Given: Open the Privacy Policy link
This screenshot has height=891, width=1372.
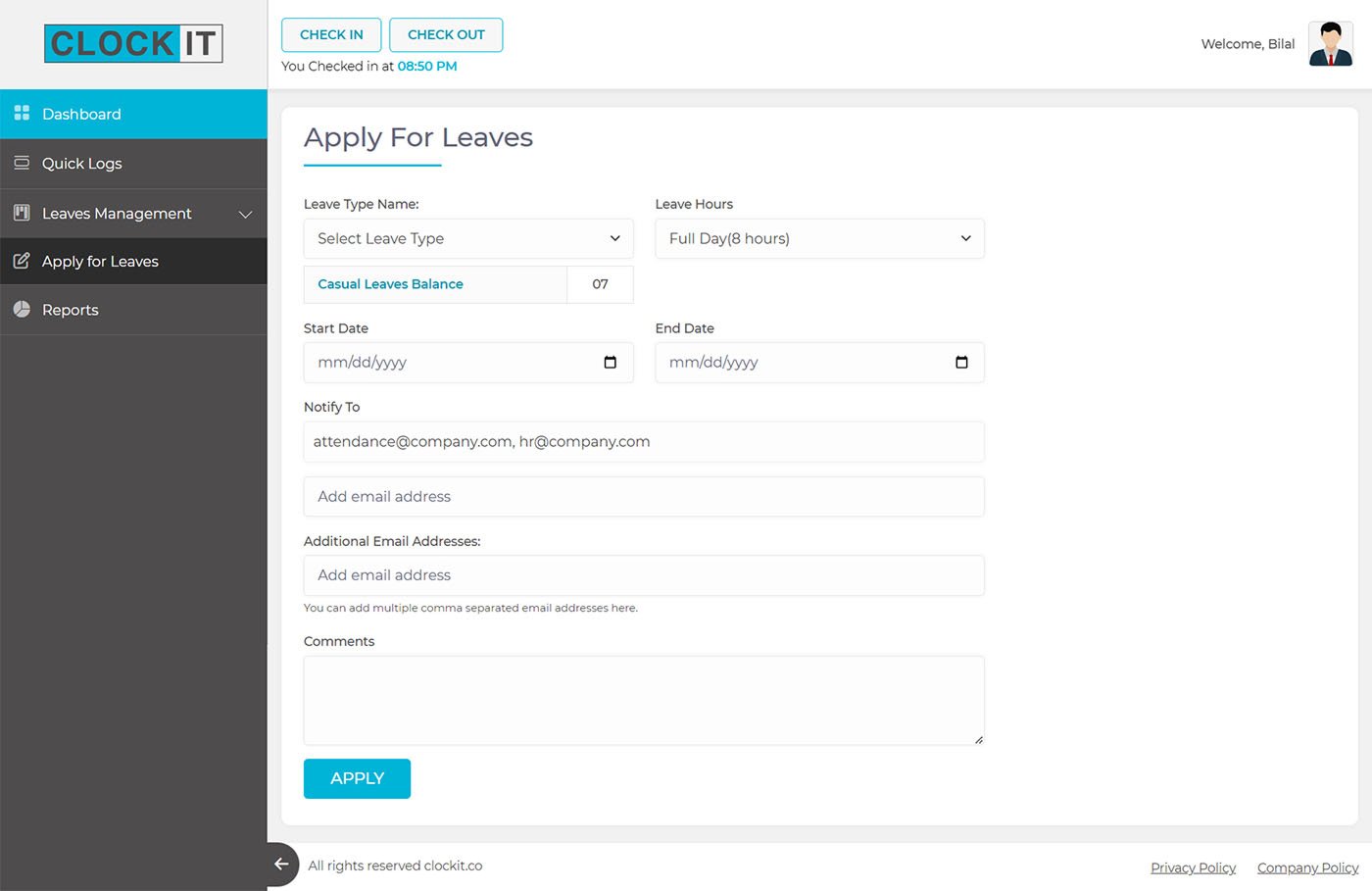Looking at the screenshot, I should click(x=1193, y=867).
